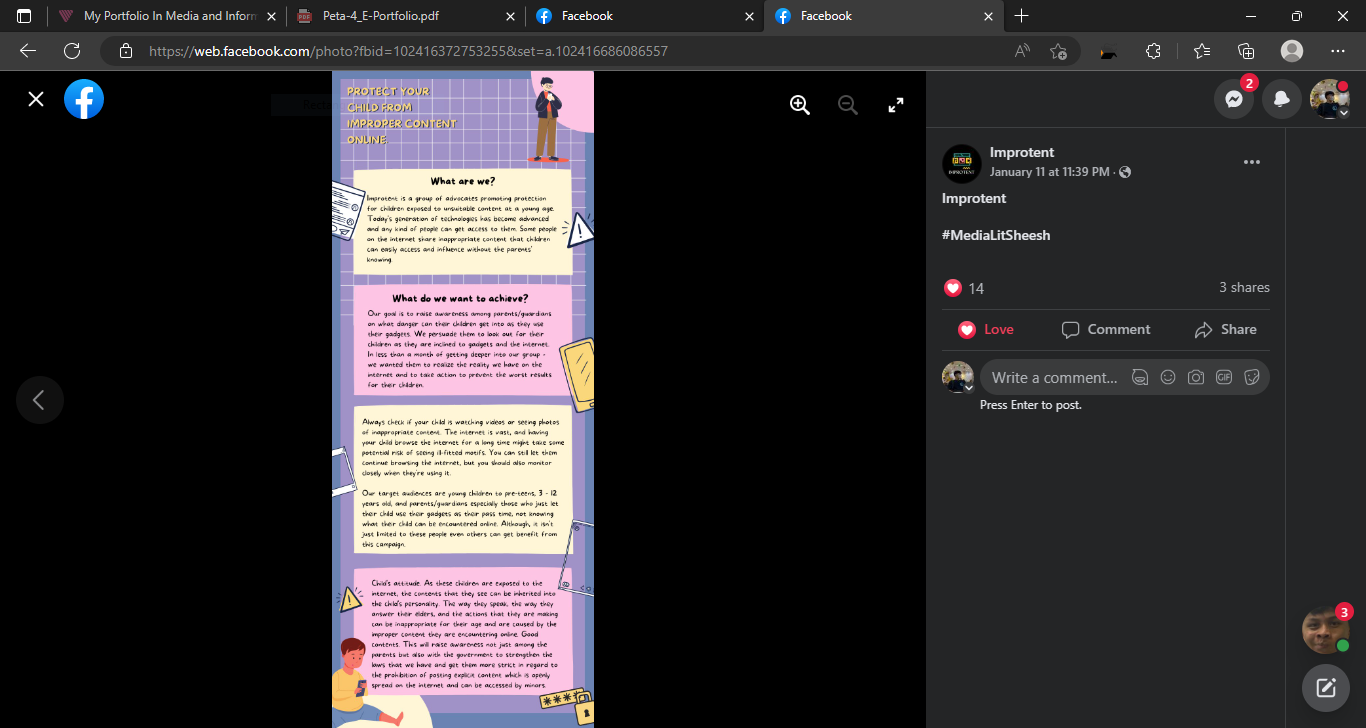Open account menu from profile picture

(x=1329, y=99)
